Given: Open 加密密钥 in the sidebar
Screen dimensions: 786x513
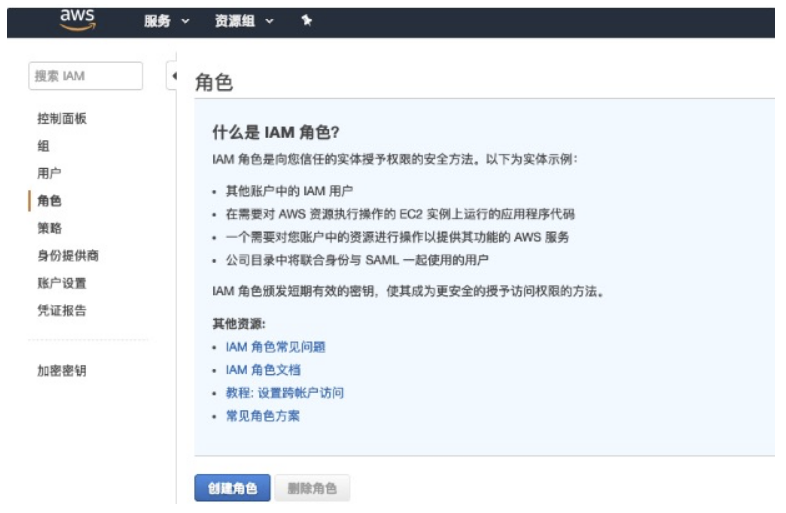Looking at the screenshot, I should (62, 371).
